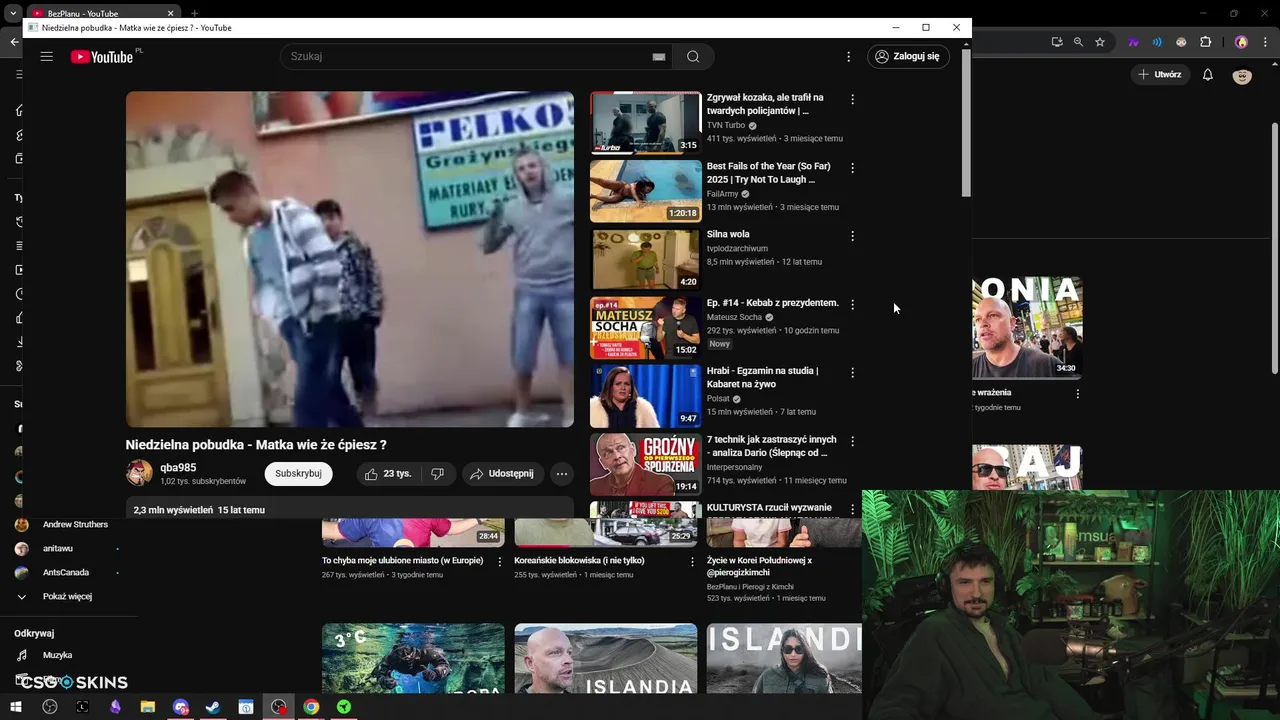Open the Andrew Struthers subscription
Viewport: 1280px width, 720px height.
(x=75, y=525)
